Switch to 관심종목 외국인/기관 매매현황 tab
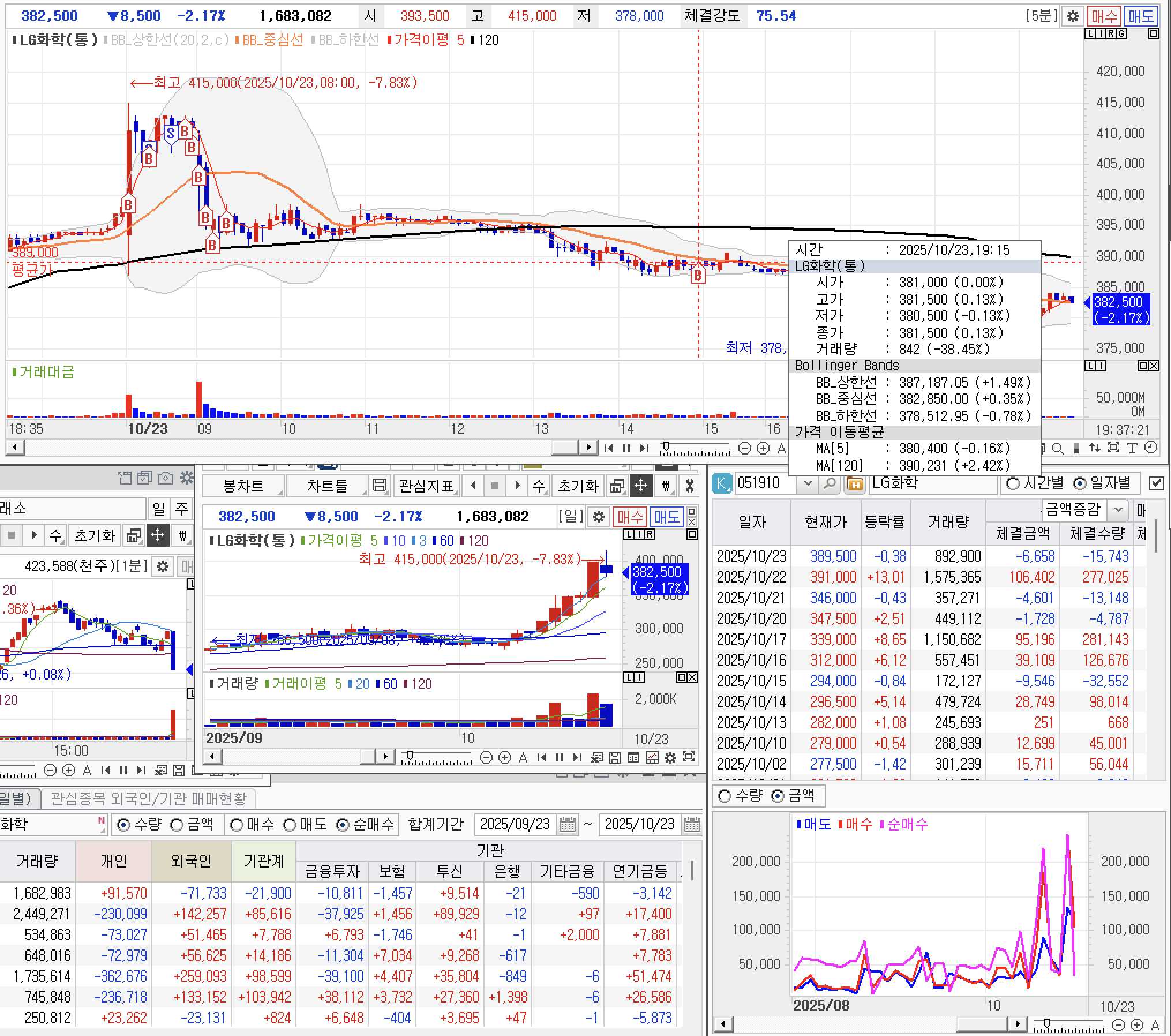Screen dimensions: 1171x1036 point(148,798)
